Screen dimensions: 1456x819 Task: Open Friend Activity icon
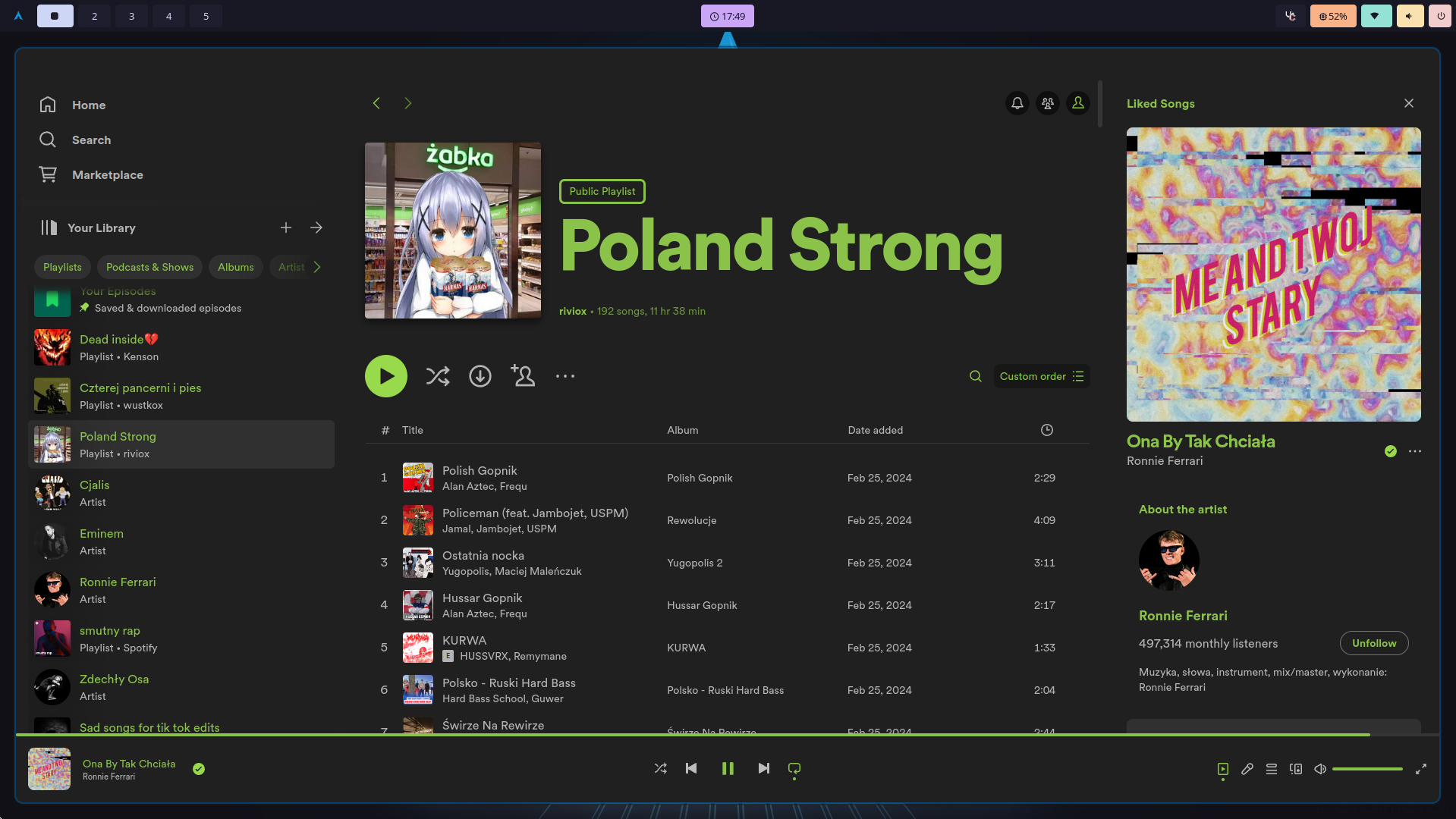(x=1048, y=103)
